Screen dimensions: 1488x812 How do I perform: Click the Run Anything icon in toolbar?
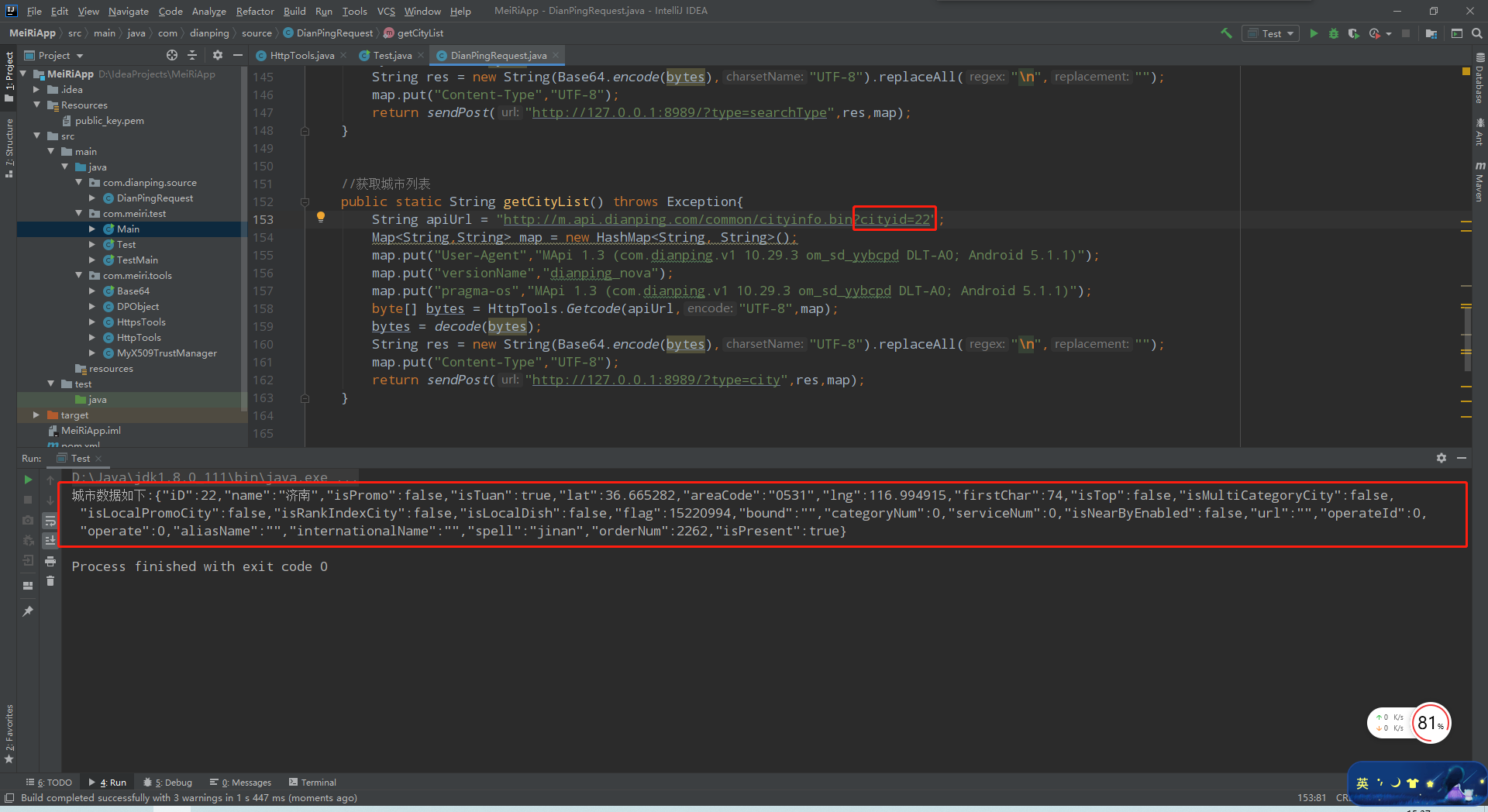pos(1457,33)
